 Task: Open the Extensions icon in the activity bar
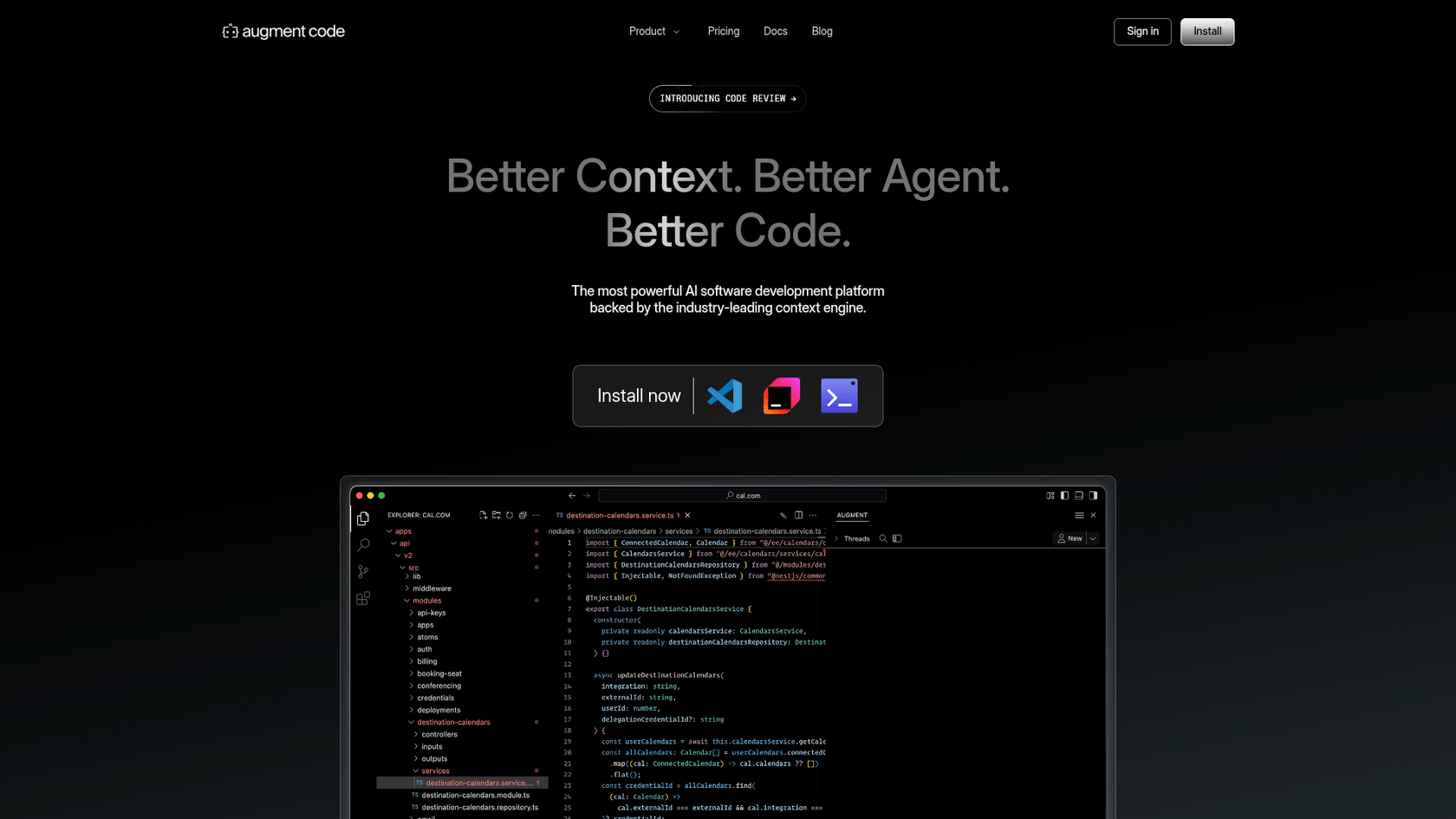coord(363,598)
